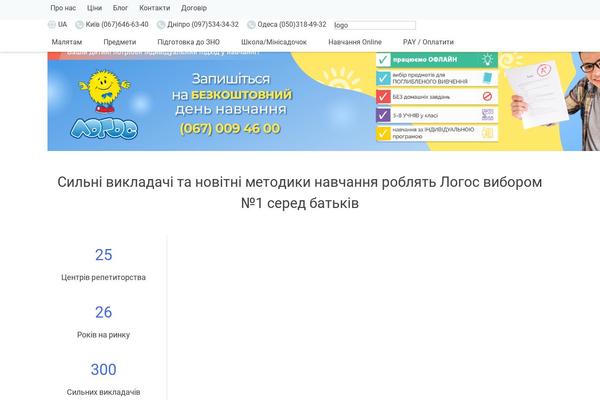Open the Малятам menu
Image resolution: width=600 pixels, height=400 pixels.
tap(67, 42)
